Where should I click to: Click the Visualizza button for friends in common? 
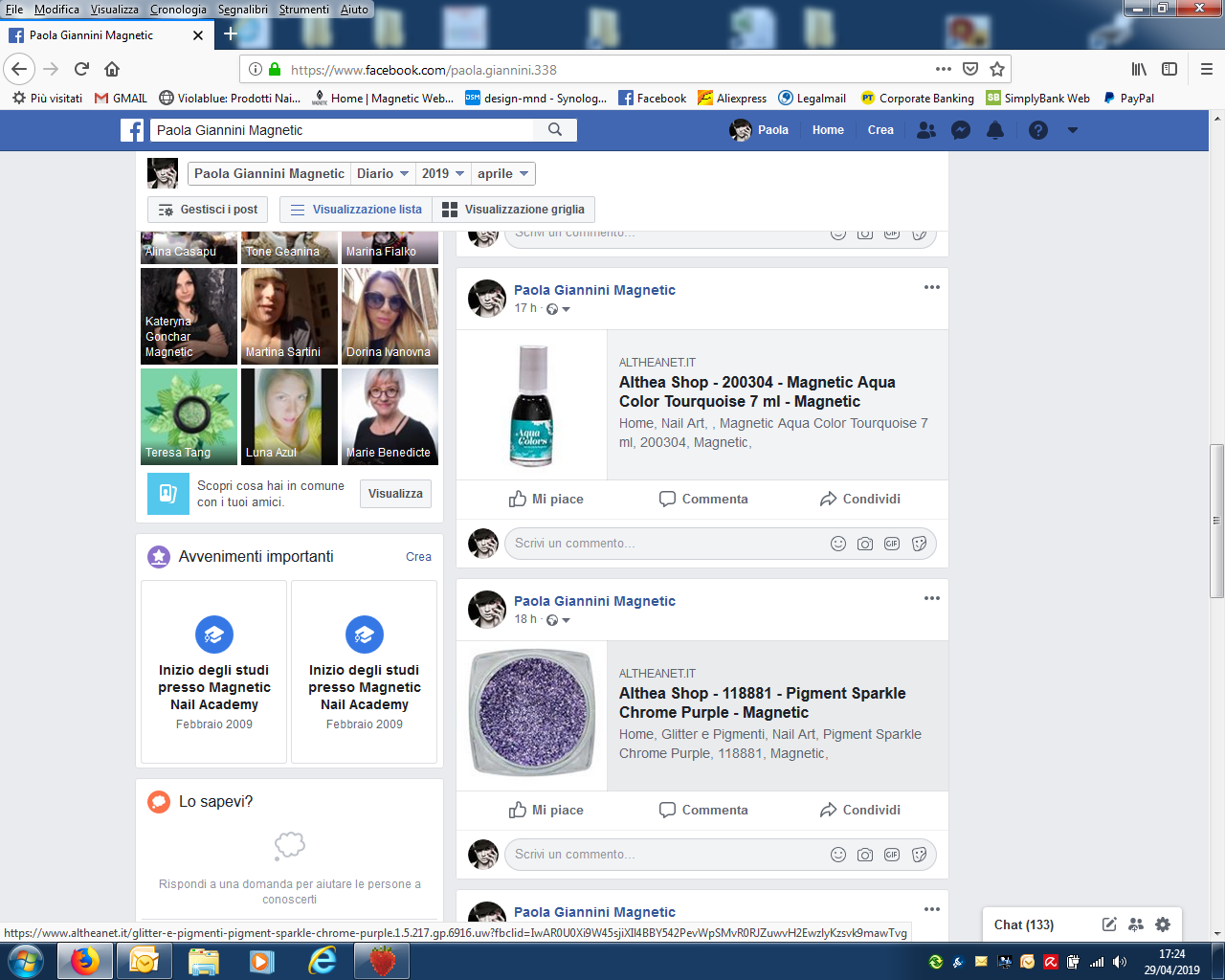click(395, 494)
